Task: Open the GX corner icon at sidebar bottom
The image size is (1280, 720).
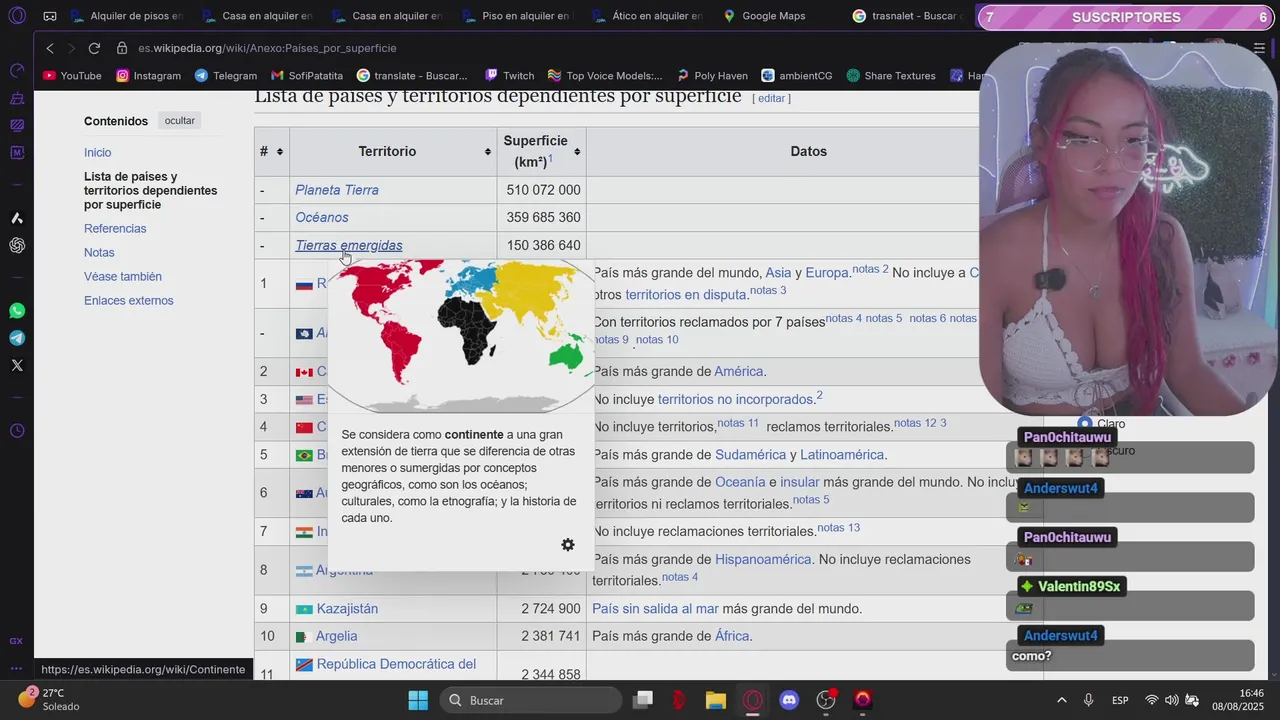Action: pos(16,641)
